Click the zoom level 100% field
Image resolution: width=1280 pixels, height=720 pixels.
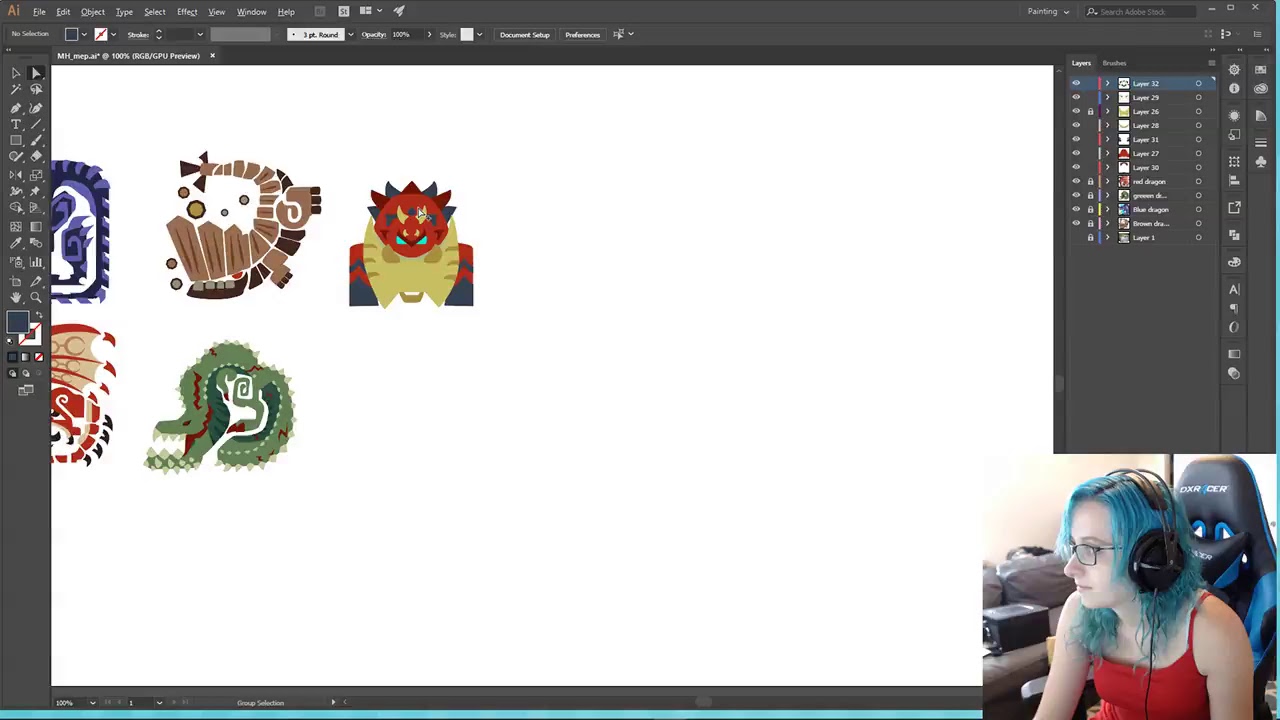70,702
